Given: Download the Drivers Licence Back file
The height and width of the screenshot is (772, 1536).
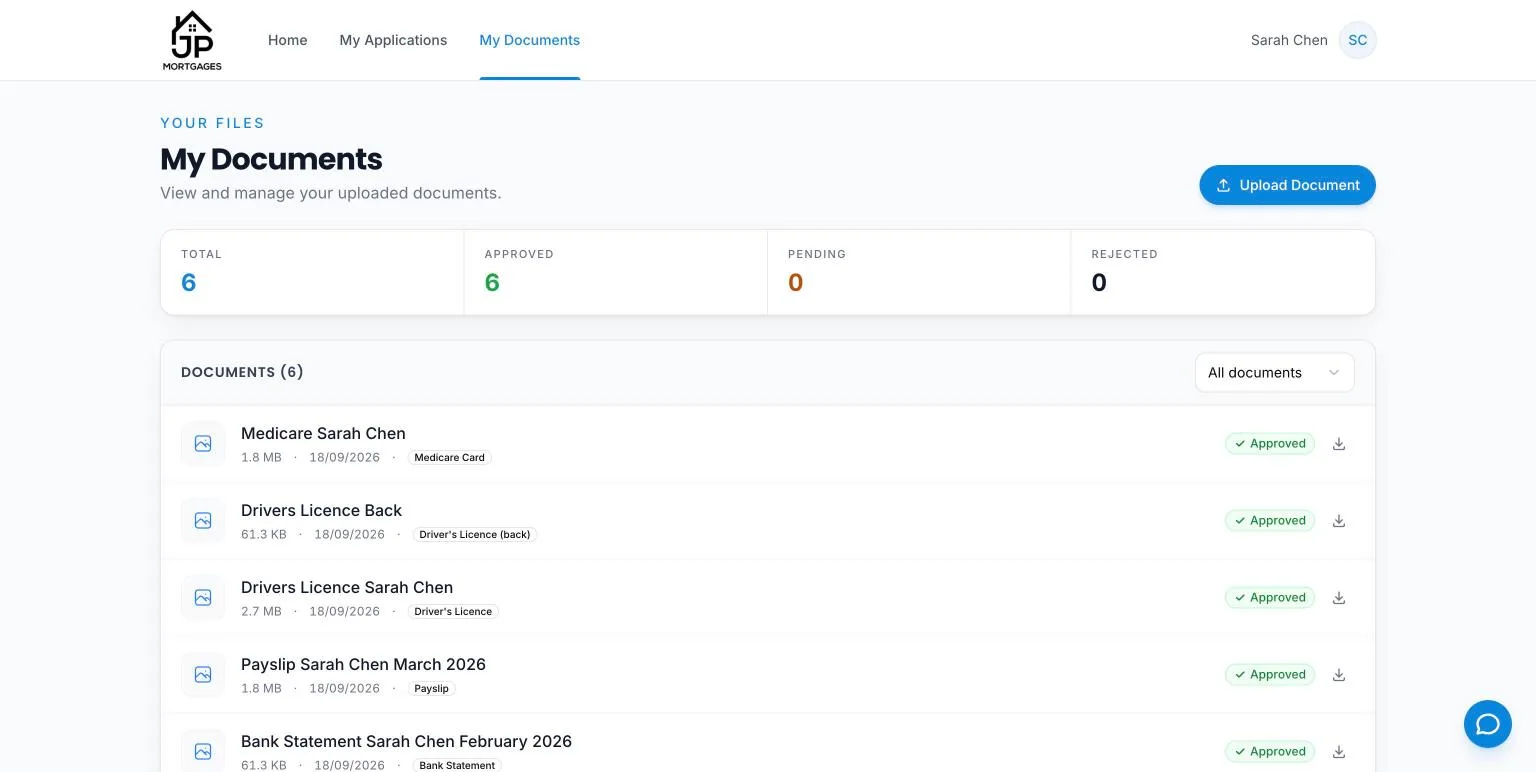Looking at the screenshot, I should (x=1339, y=521).
